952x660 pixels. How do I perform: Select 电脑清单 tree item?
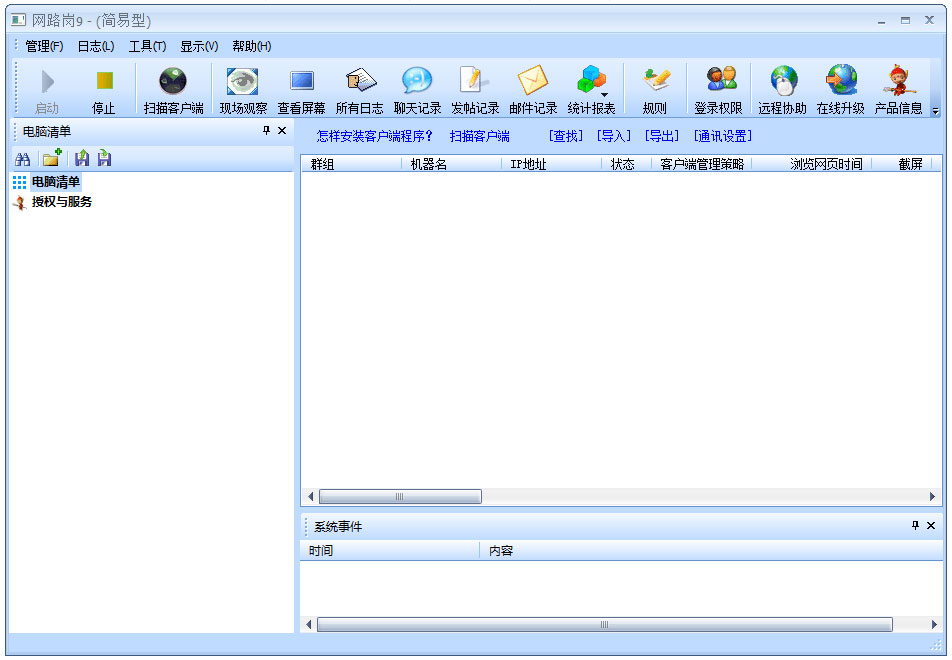[55, 182]
